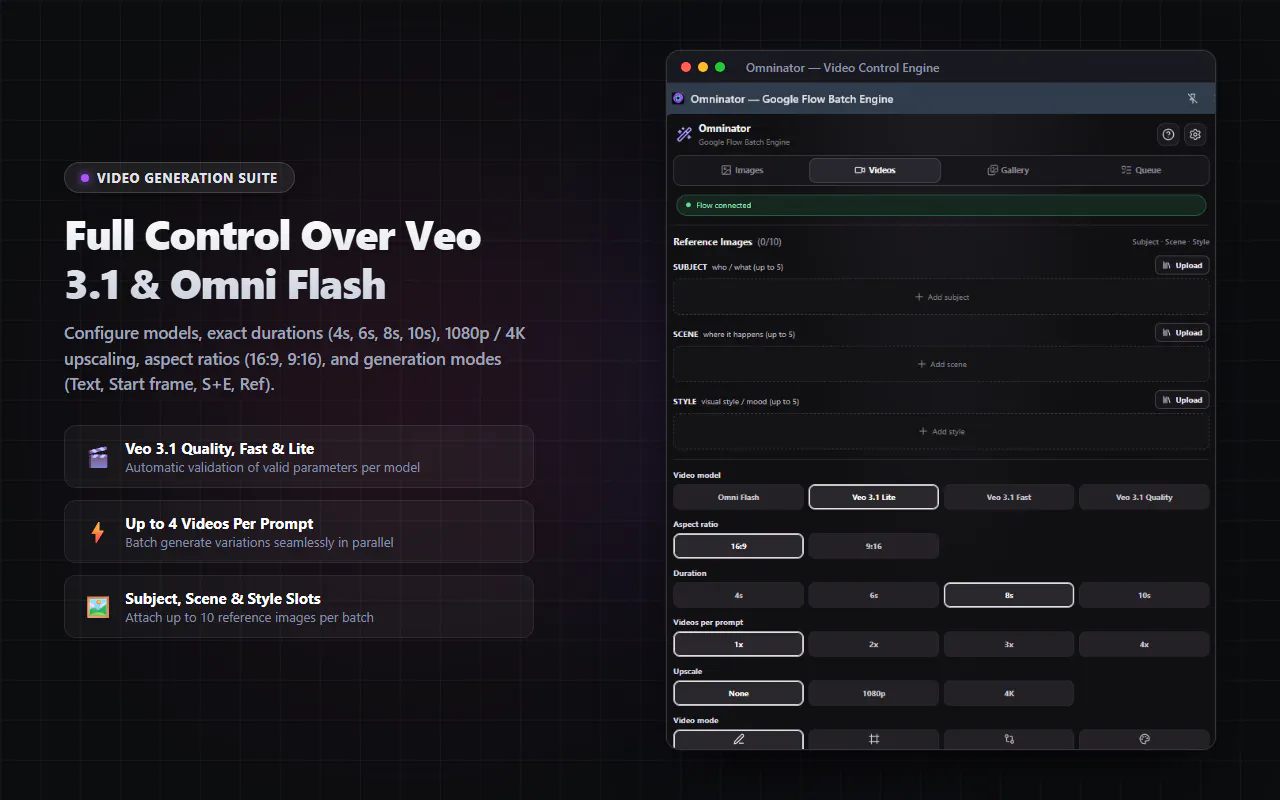Open the Gallery tab
The width and height of the screenshot is (1280, 800).
(x=1008, y=170)
